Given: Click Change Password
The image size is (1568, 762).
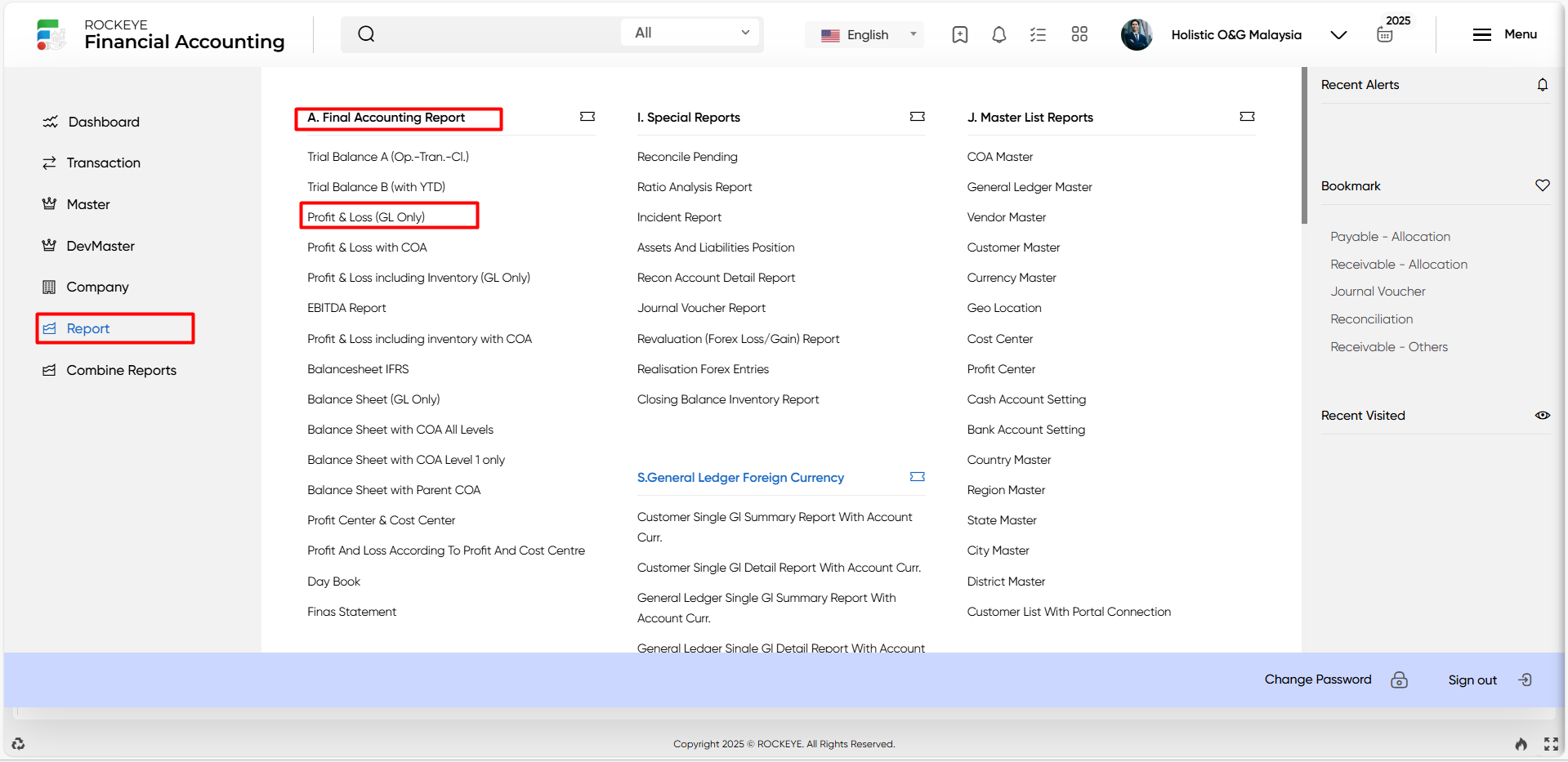Looking at the screenshot, I should [x=1318, y=680].
